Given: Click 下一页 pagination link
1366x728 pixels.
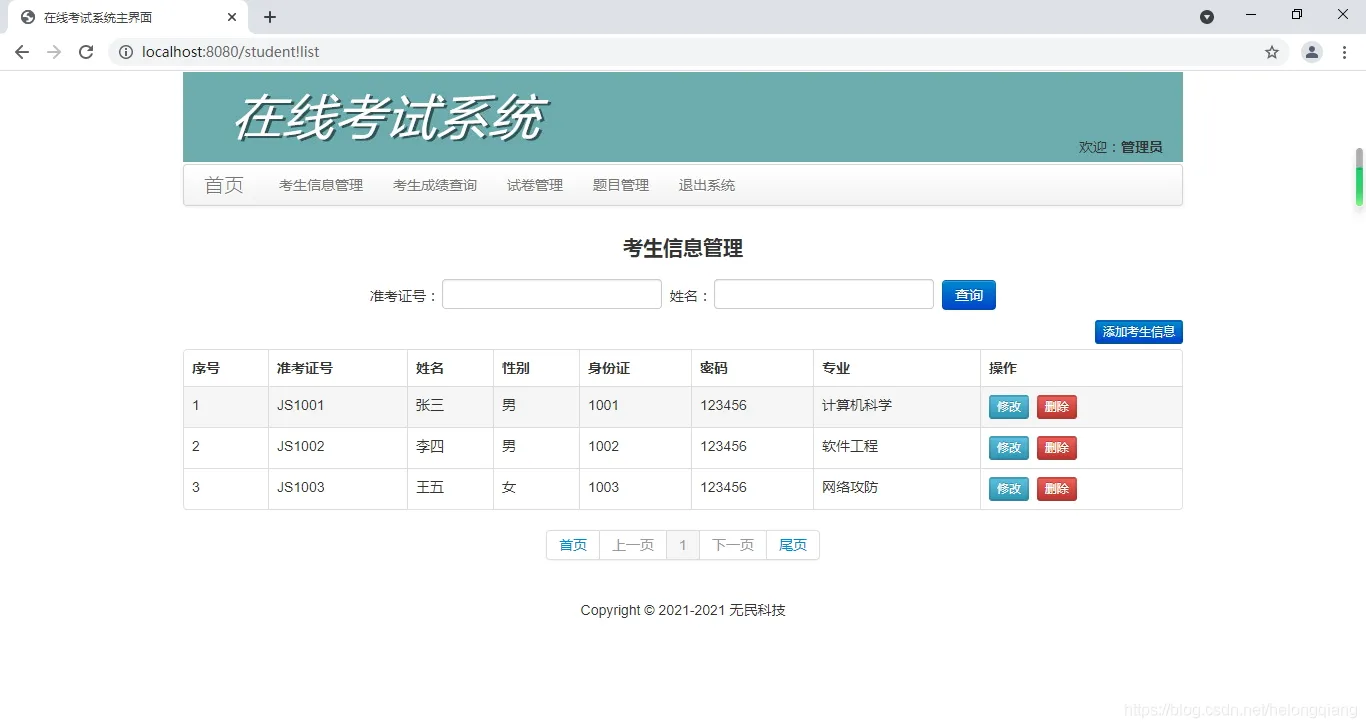Looking at the screenshot, I should pyautogui.click(x=733, y=545).
